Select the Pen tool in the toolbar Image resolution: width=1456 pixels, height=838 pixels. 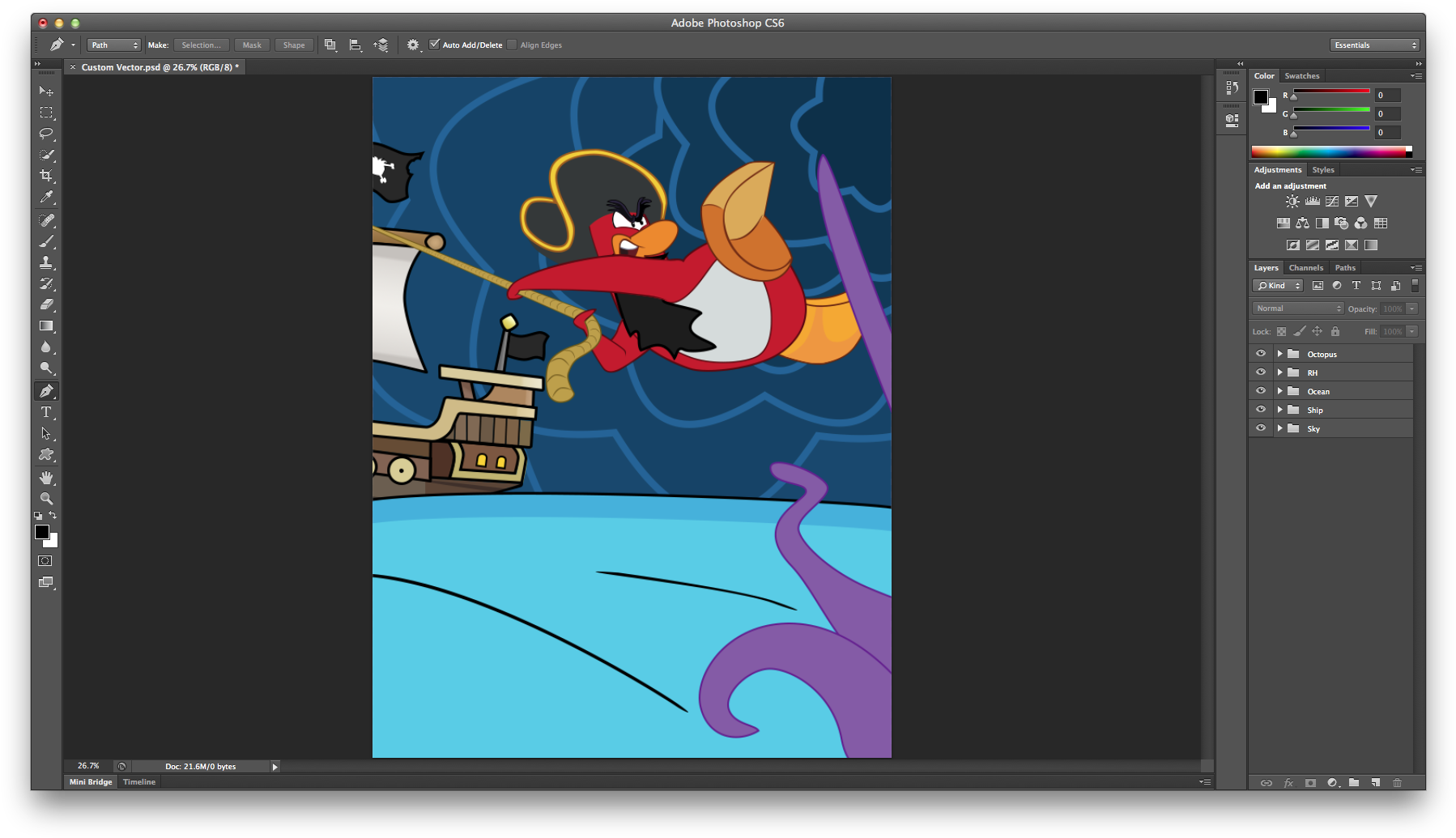pos(46,390)
